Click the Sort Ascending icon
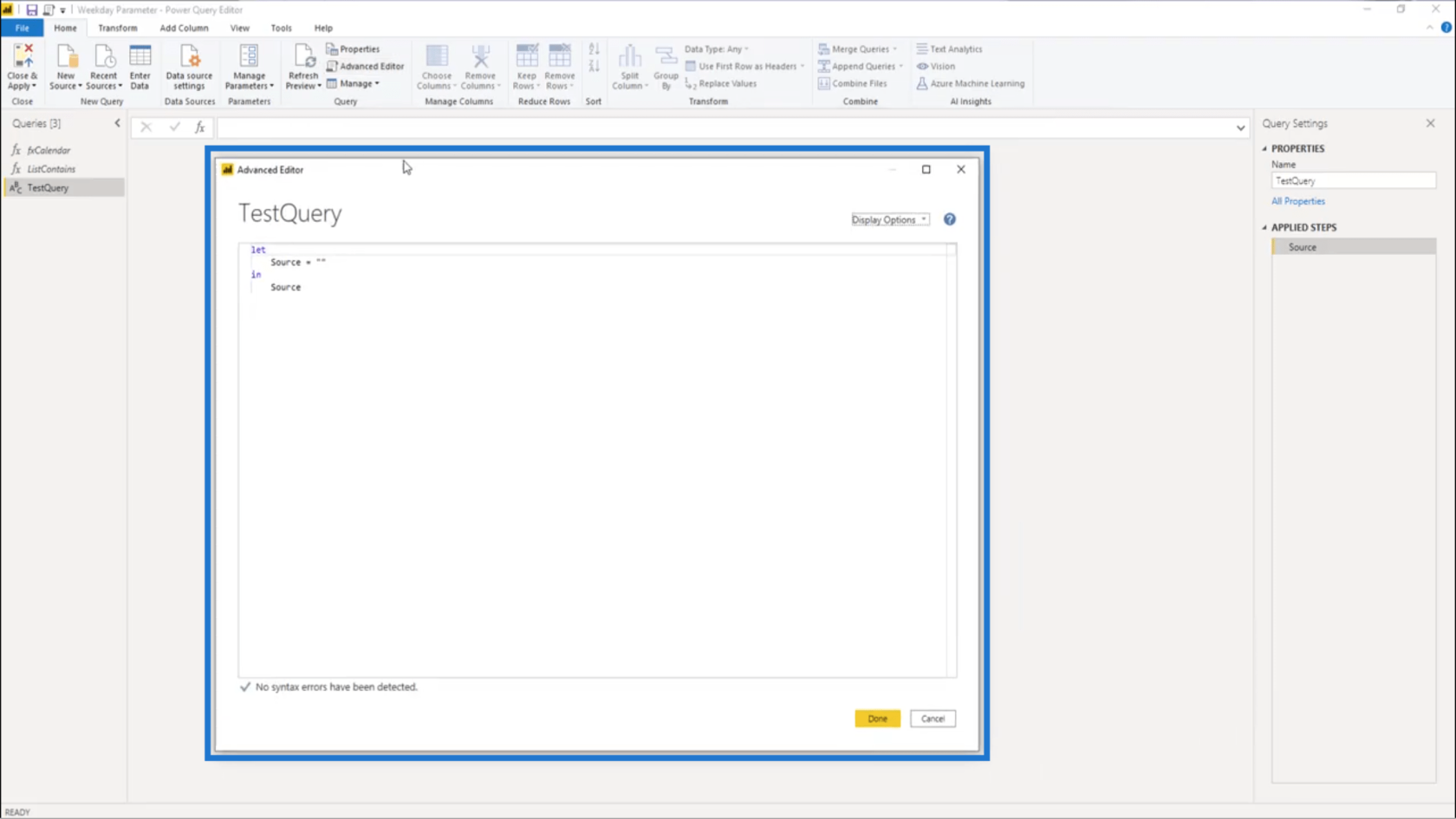The image size is (1456, 819). coord(594,49)
